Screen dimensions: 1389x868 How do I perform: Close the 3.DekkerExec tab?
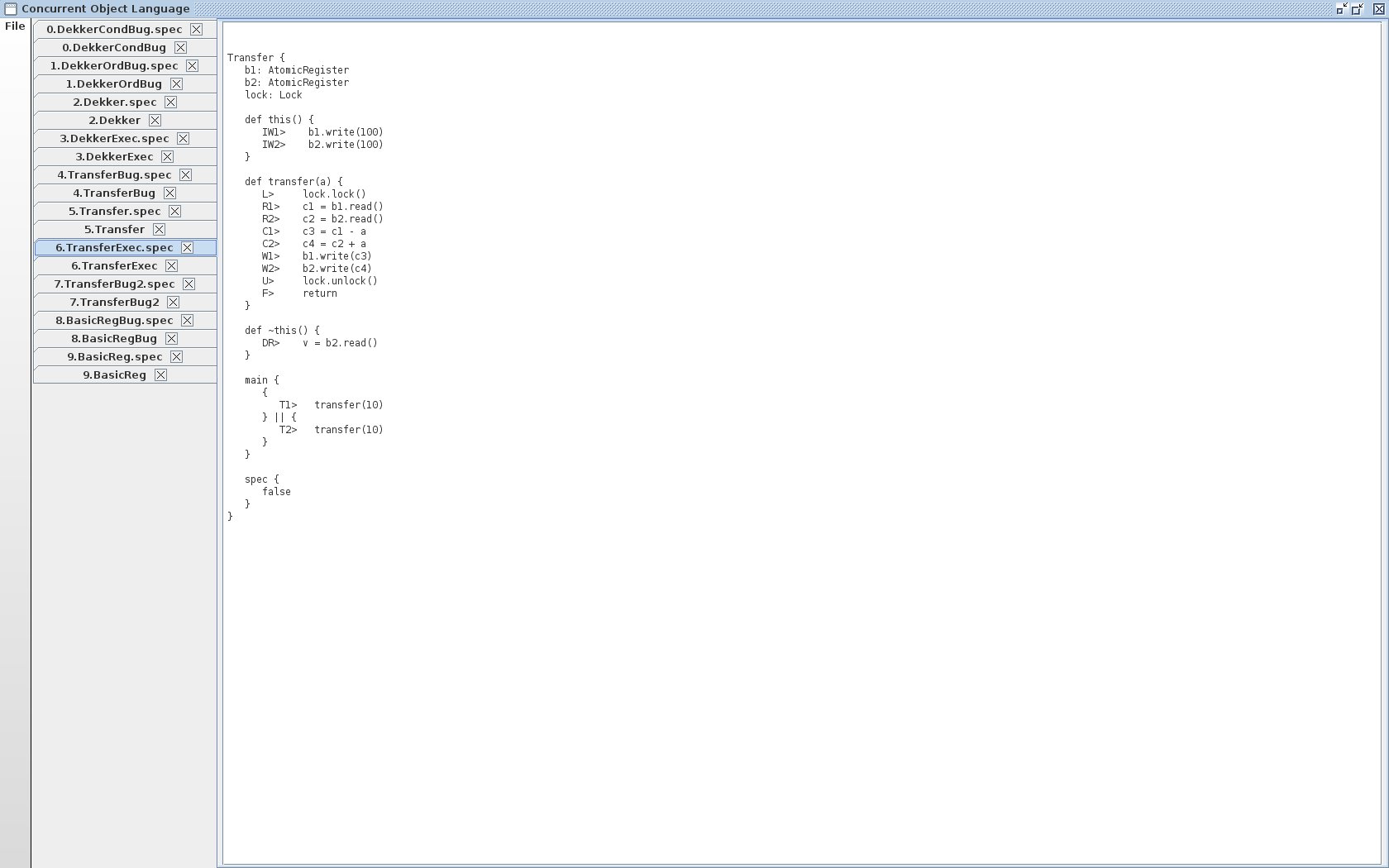(167, 156)
